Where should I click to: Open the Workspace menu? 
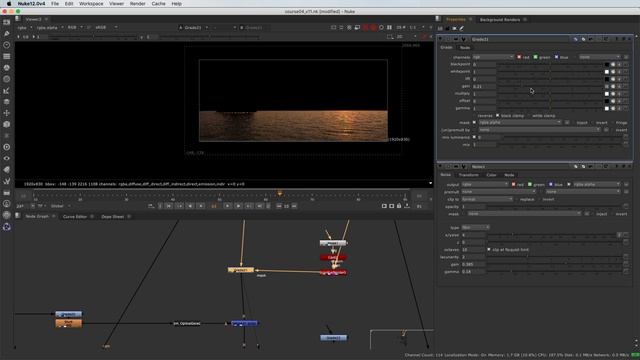91,4
